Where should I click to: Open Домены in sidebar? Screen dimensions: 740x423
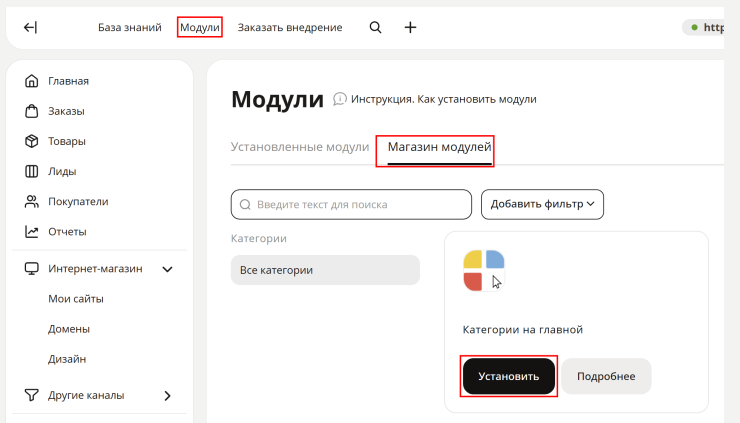pos(69,329)
